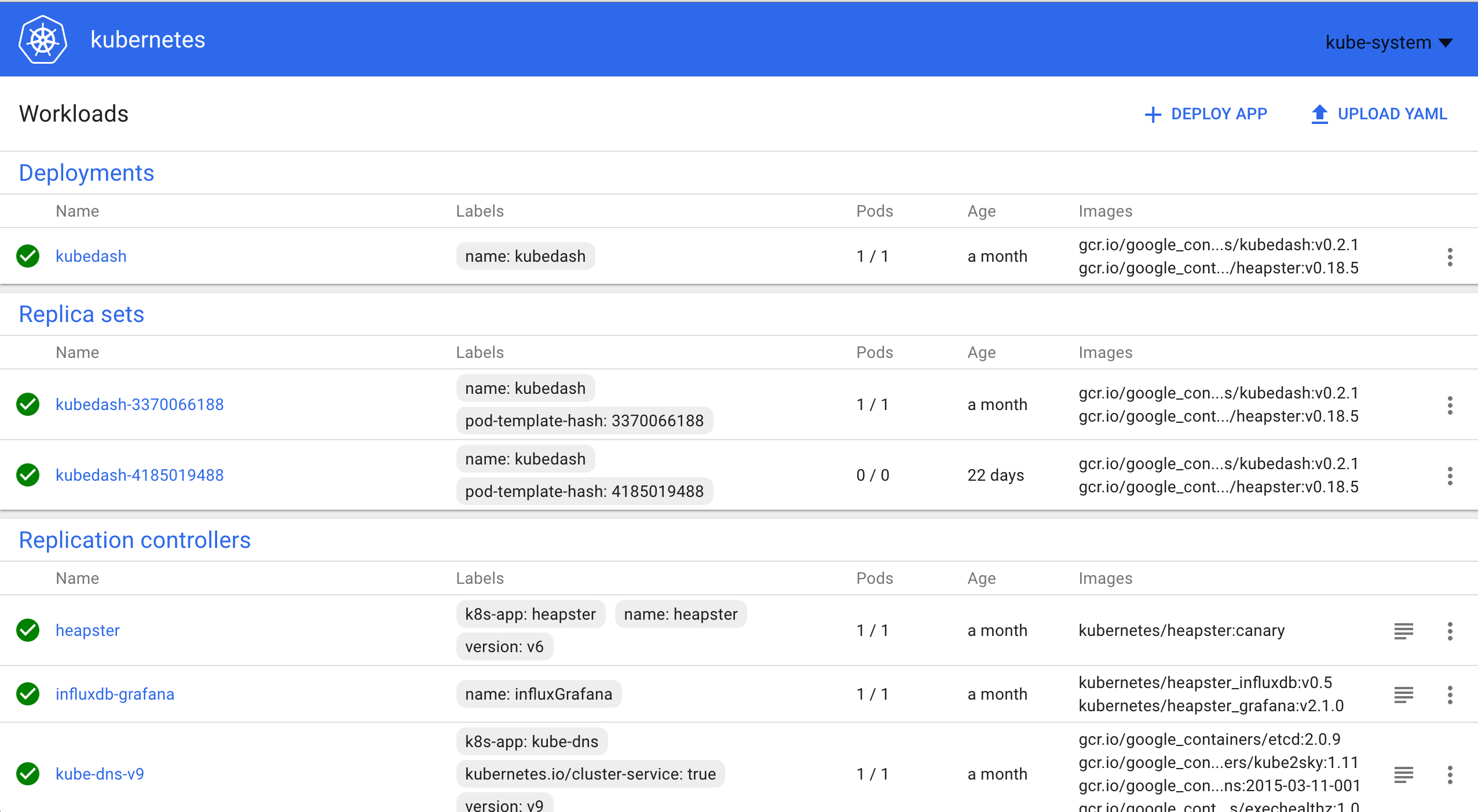Open kubedash-4185019488 replica set

coord(140,475)
